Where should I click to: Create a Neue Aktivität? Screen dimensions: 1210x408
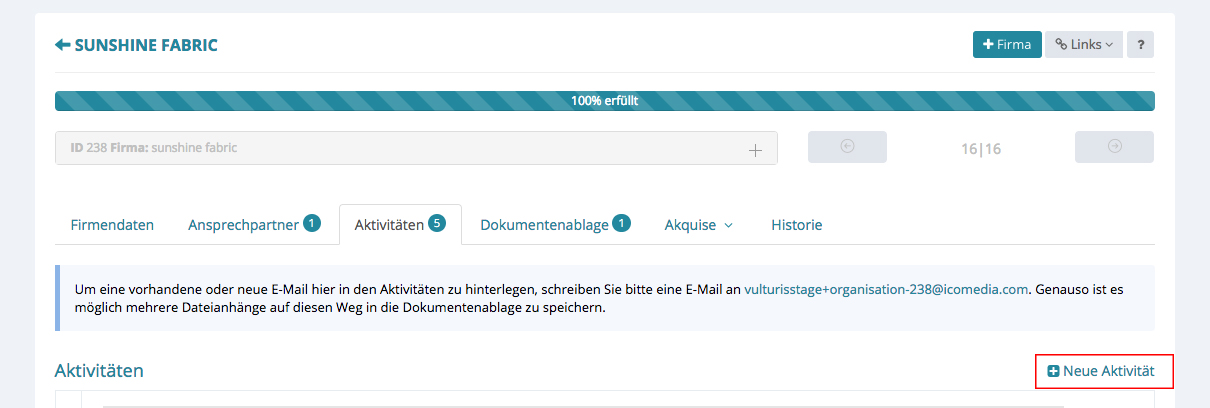pyautogui.click(x=1101, y=371)
